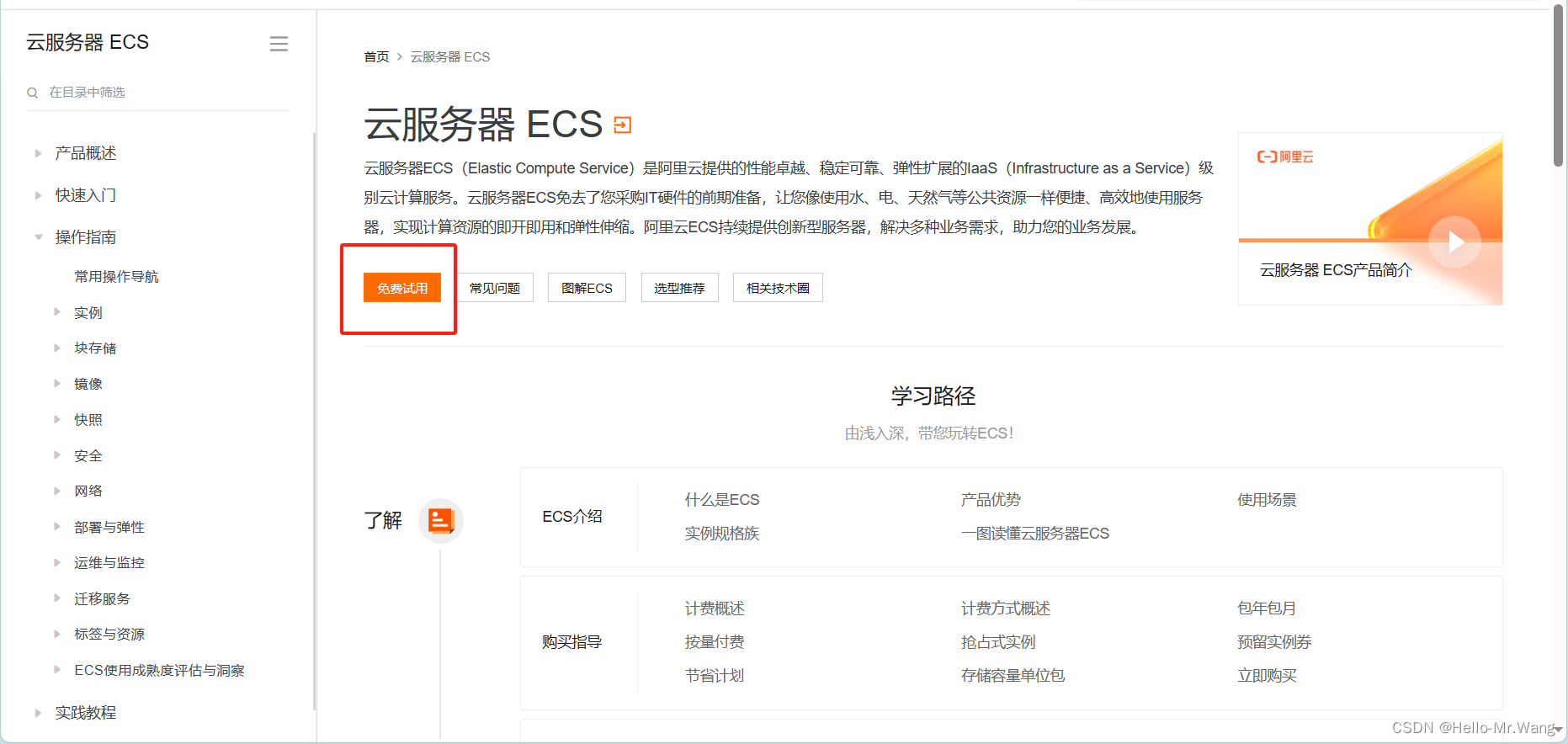The width and height of the screenshot is (1568, 744).
Task: Expand the 实践教程 tree section
Action: click(x=38, y=713)
